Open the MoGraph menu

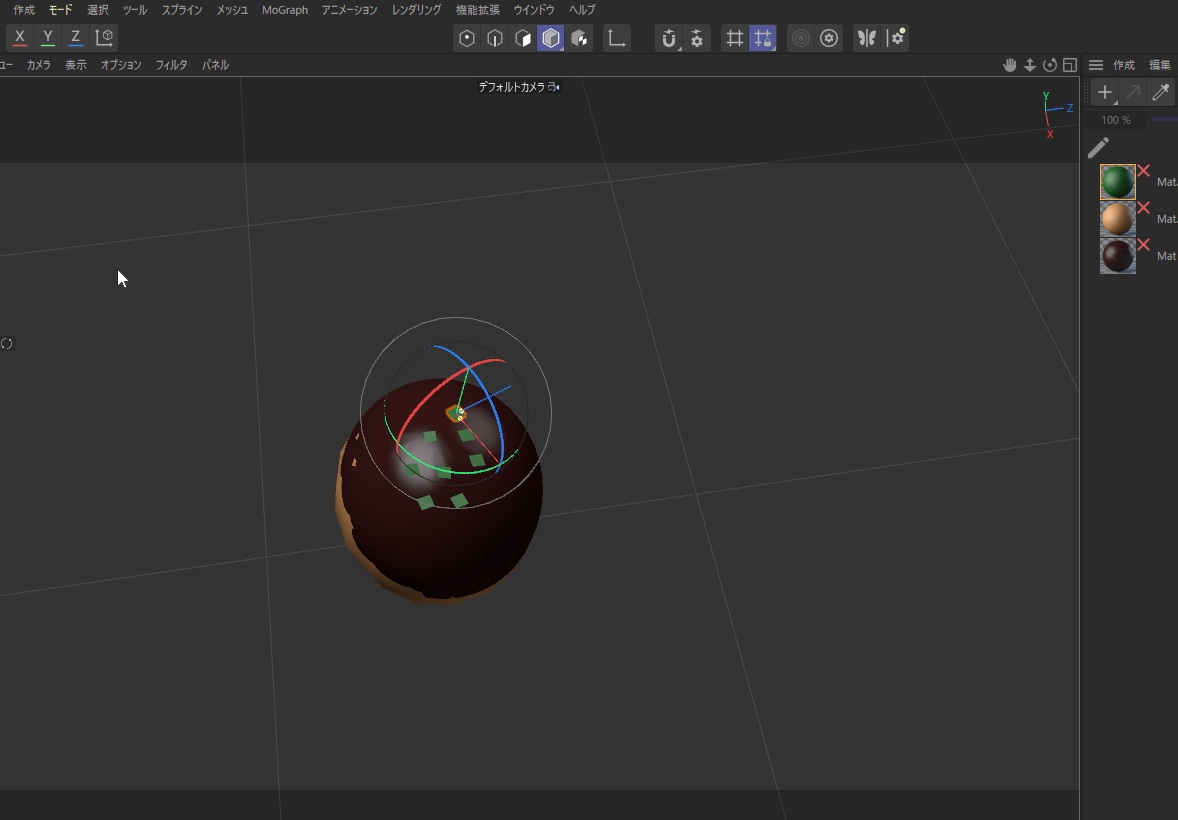pyautogui.click(x=284, y=10)
